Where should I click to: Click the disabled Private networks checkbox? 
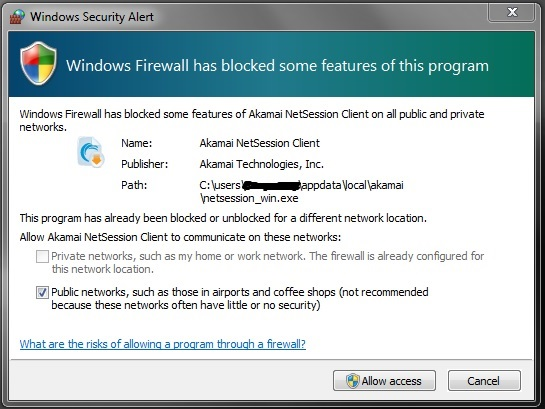[42, 256]
